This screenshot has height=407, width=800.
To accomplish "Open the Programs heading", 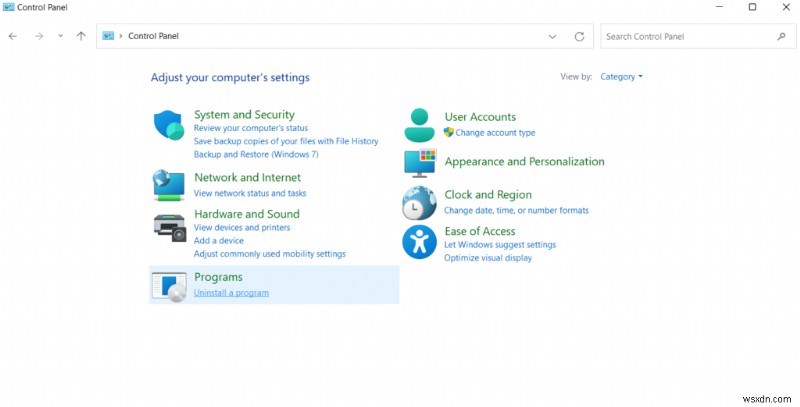I will (x=218, y=277).
